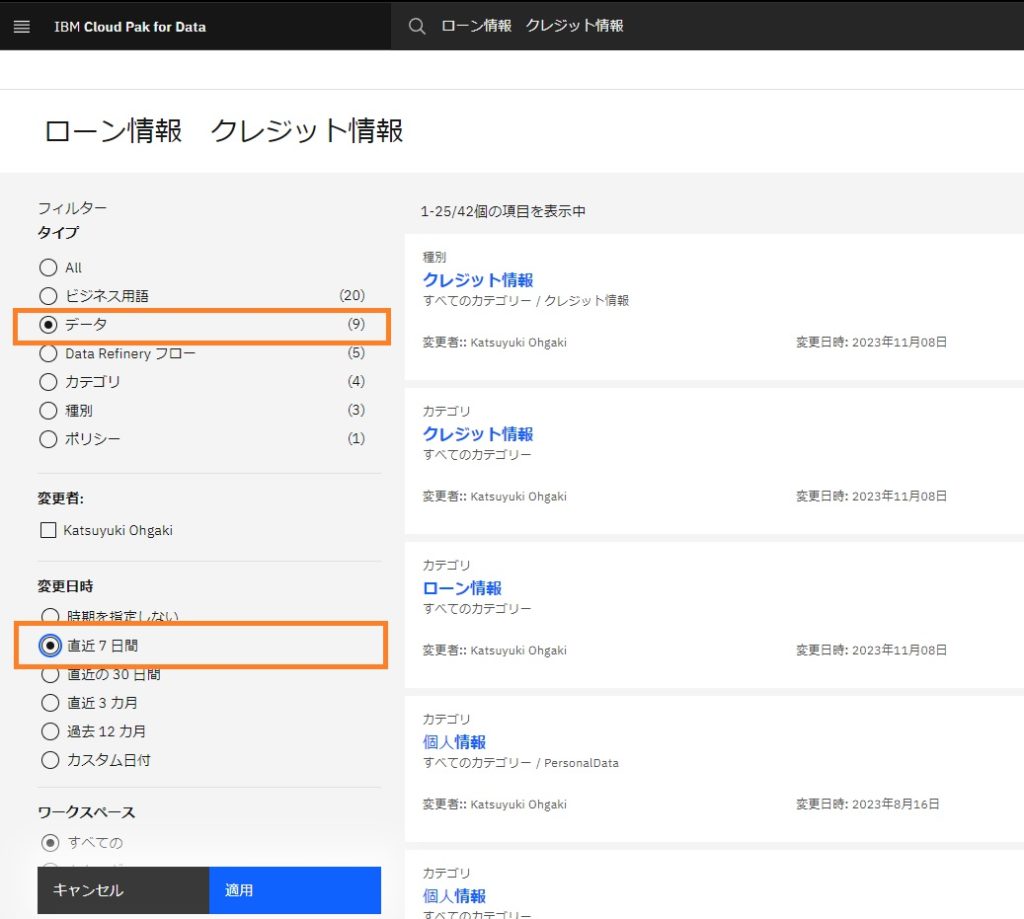1024x919 pixels.
Task: Click the キャンセル button
Action: click(x=123, y=890)
